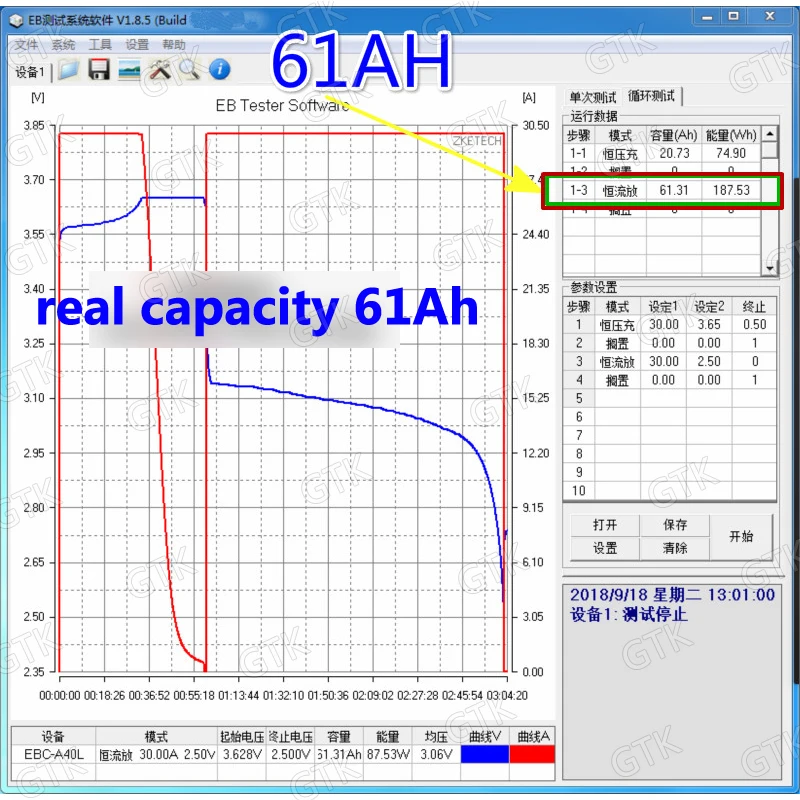800x800 pixels.
Task: Switch to the 单次测试 tab
Action: tap(593, 97)
